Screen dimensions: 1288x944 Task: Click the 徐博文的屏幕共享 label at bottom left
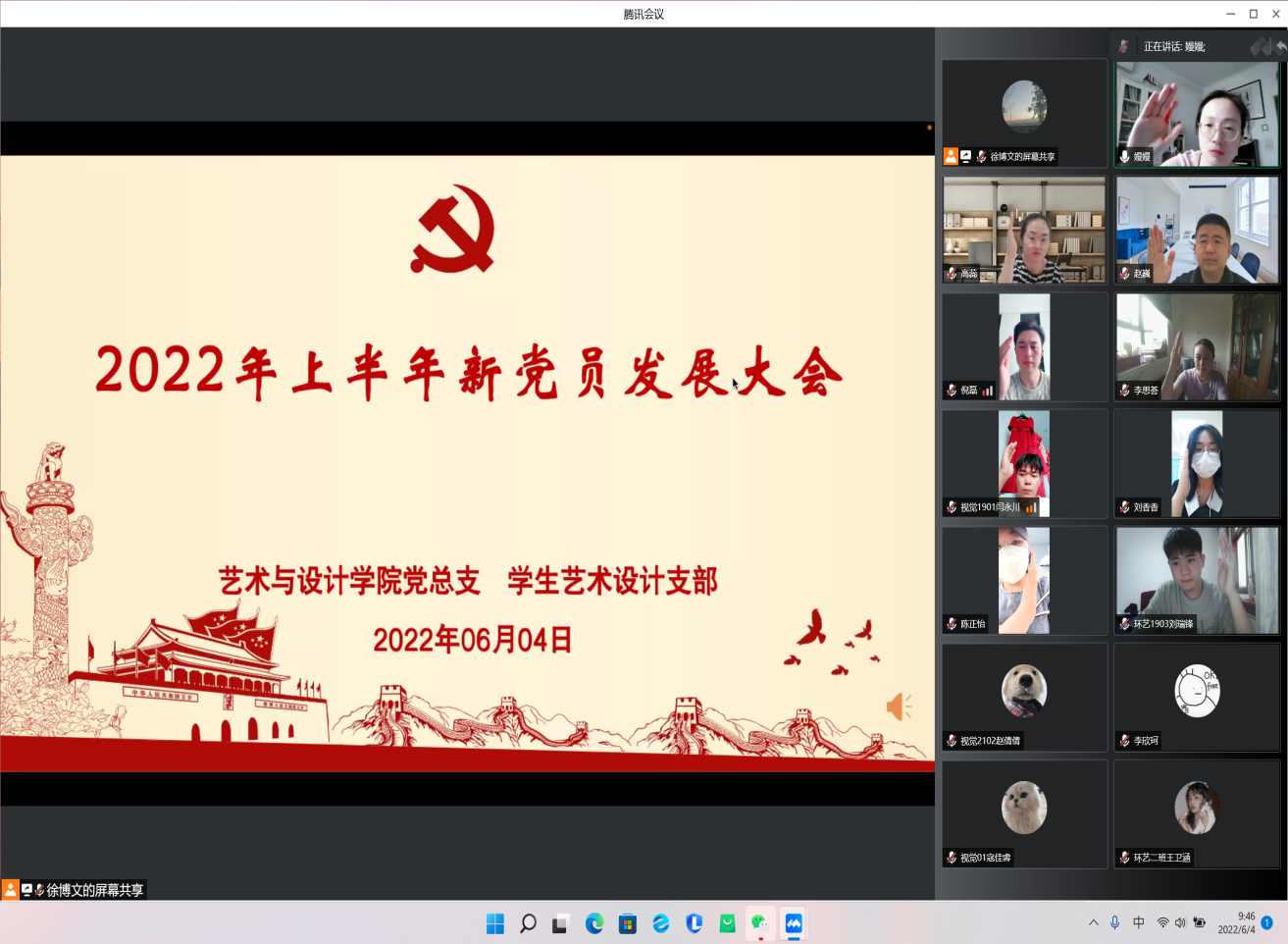coord(94,890)
